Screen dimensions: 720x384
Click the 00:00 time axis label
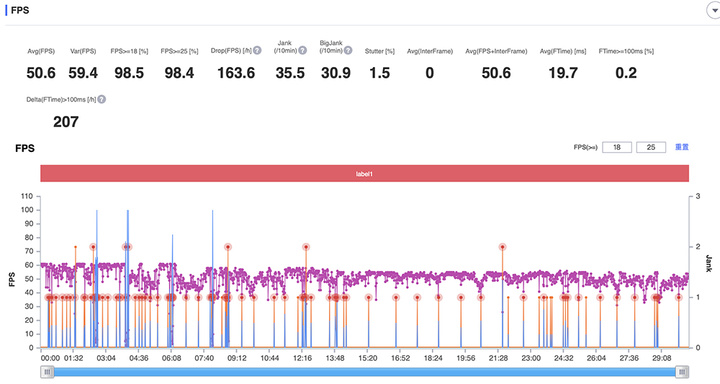50,358
